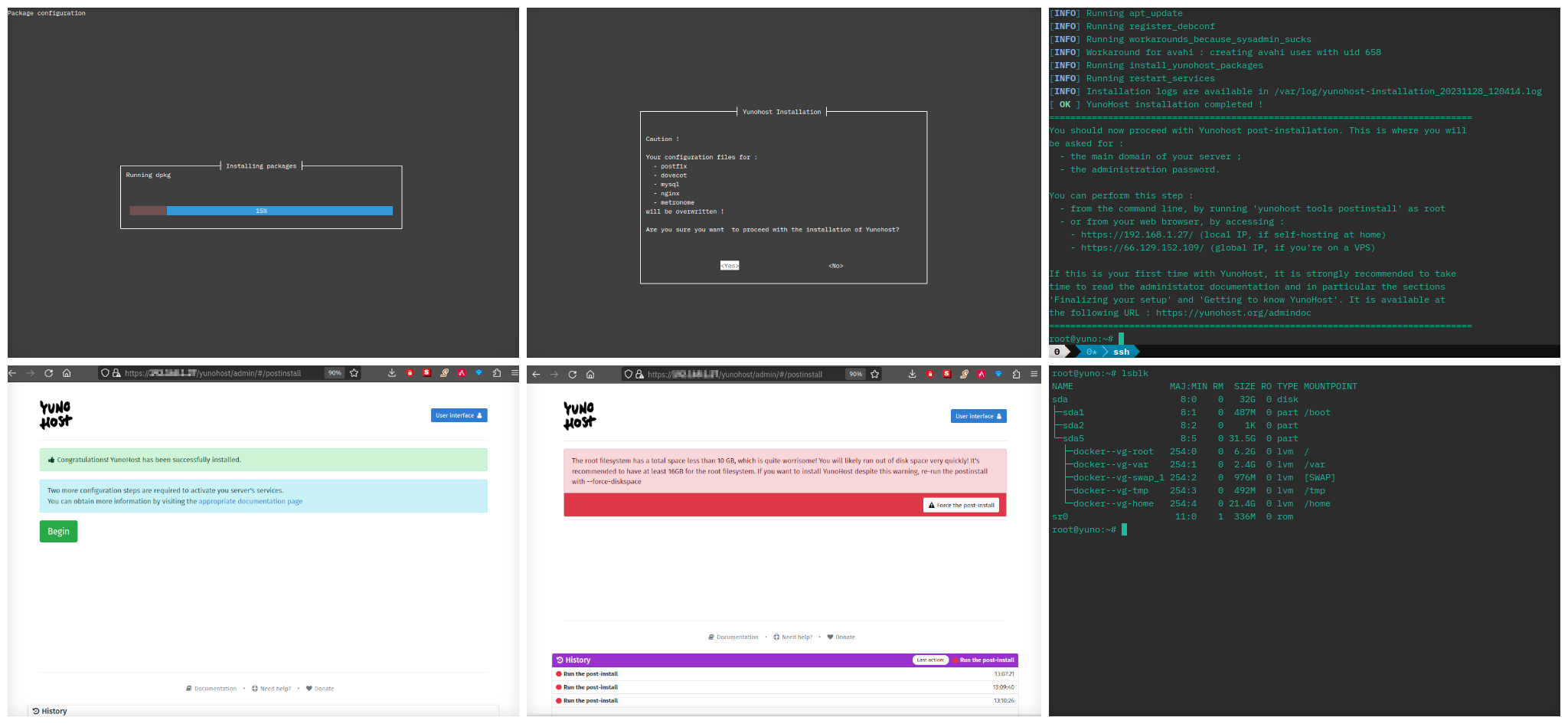Expand History panel on the congratulations page
The height and width of the screenshot is (724, 1568).
point(263,711)
